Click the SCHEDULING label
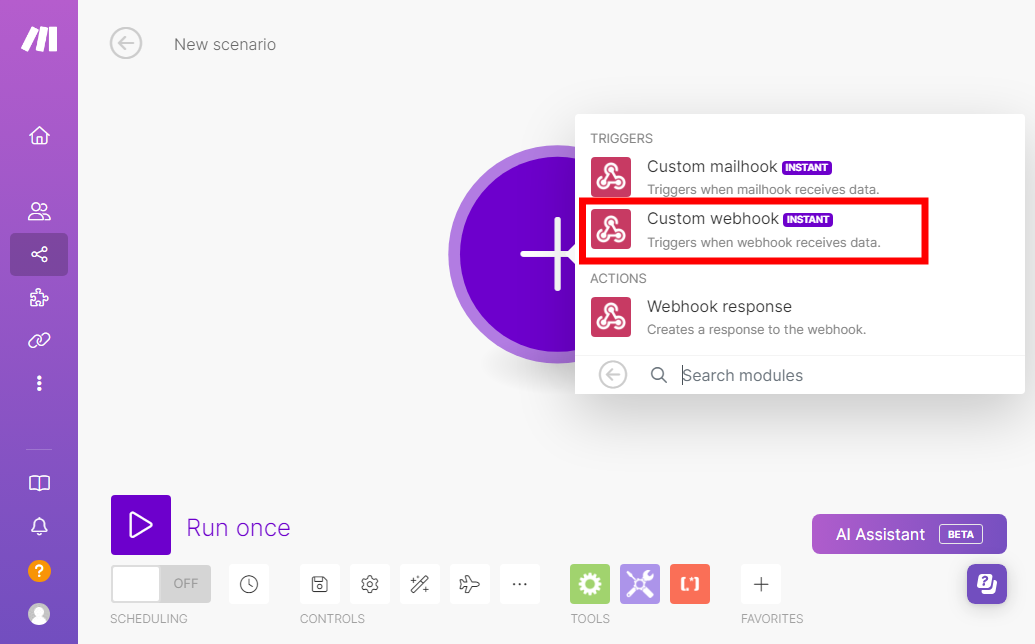1035x644 pixels. [149, 619]
